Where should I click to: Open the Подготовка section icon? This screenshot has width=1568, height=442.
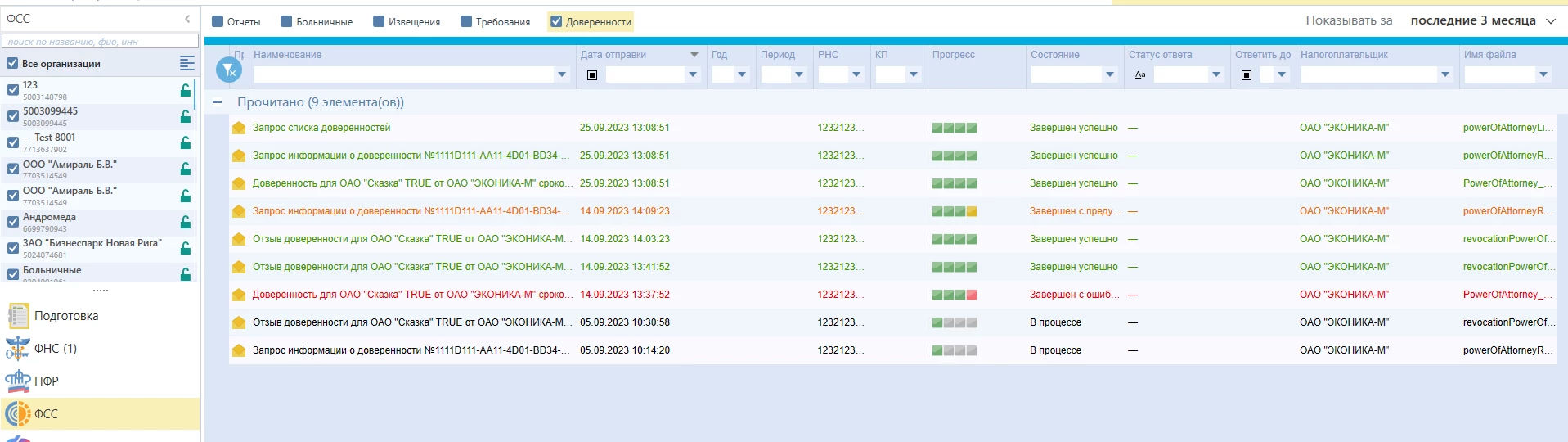[18, 316]
